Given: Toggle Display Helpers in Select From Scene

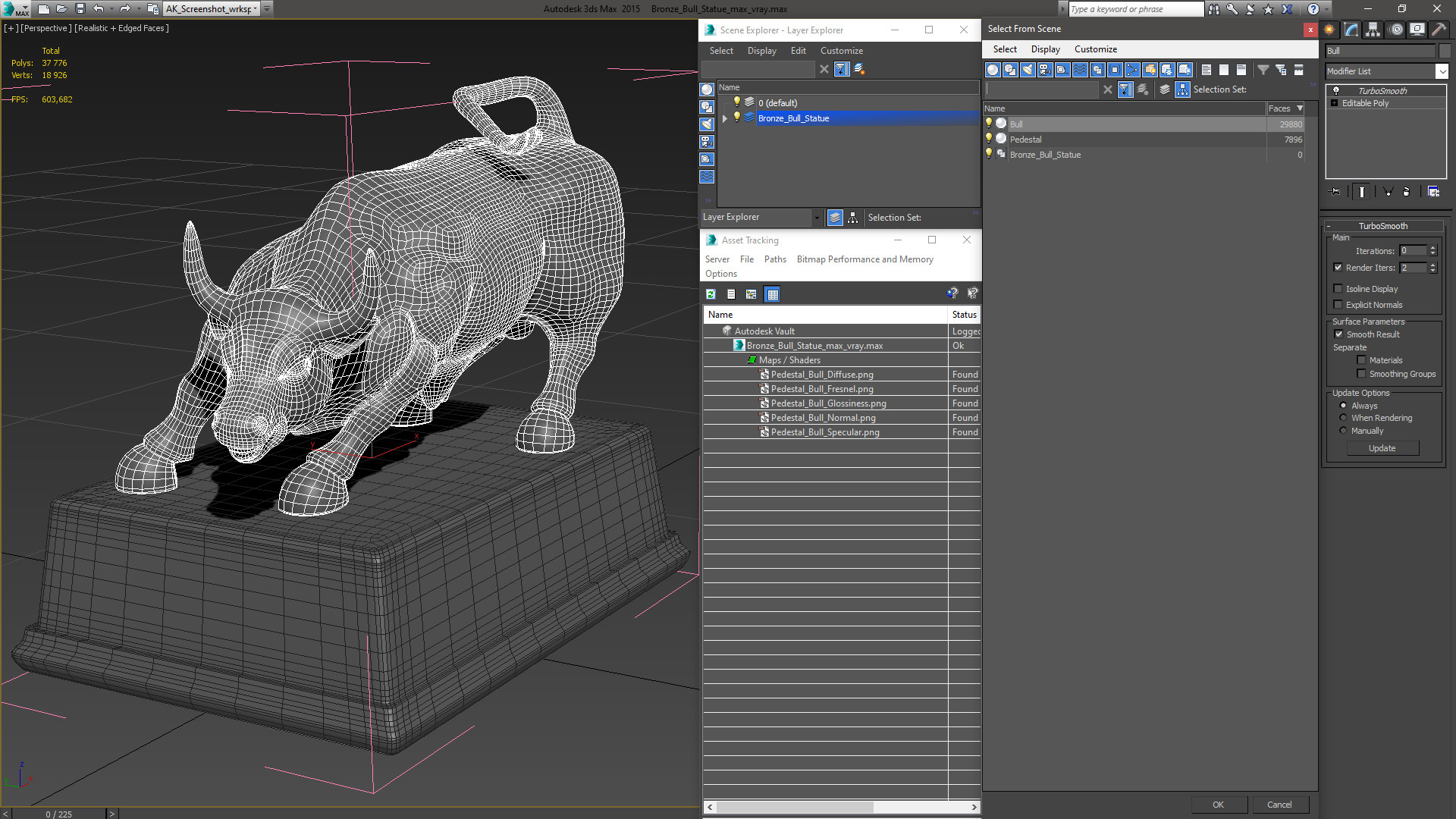Looking at the screenshot, I should (1062, 70).
